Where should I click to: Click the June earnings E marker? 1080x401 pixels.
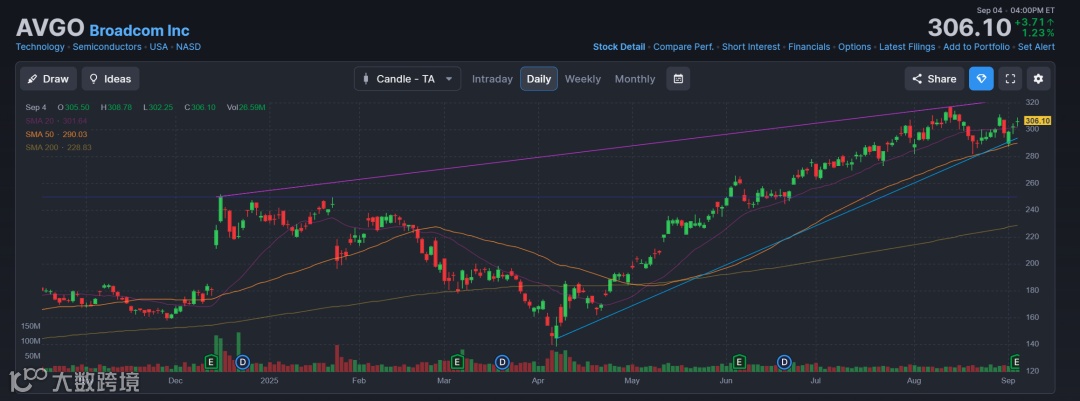click(x=739, y=361)
